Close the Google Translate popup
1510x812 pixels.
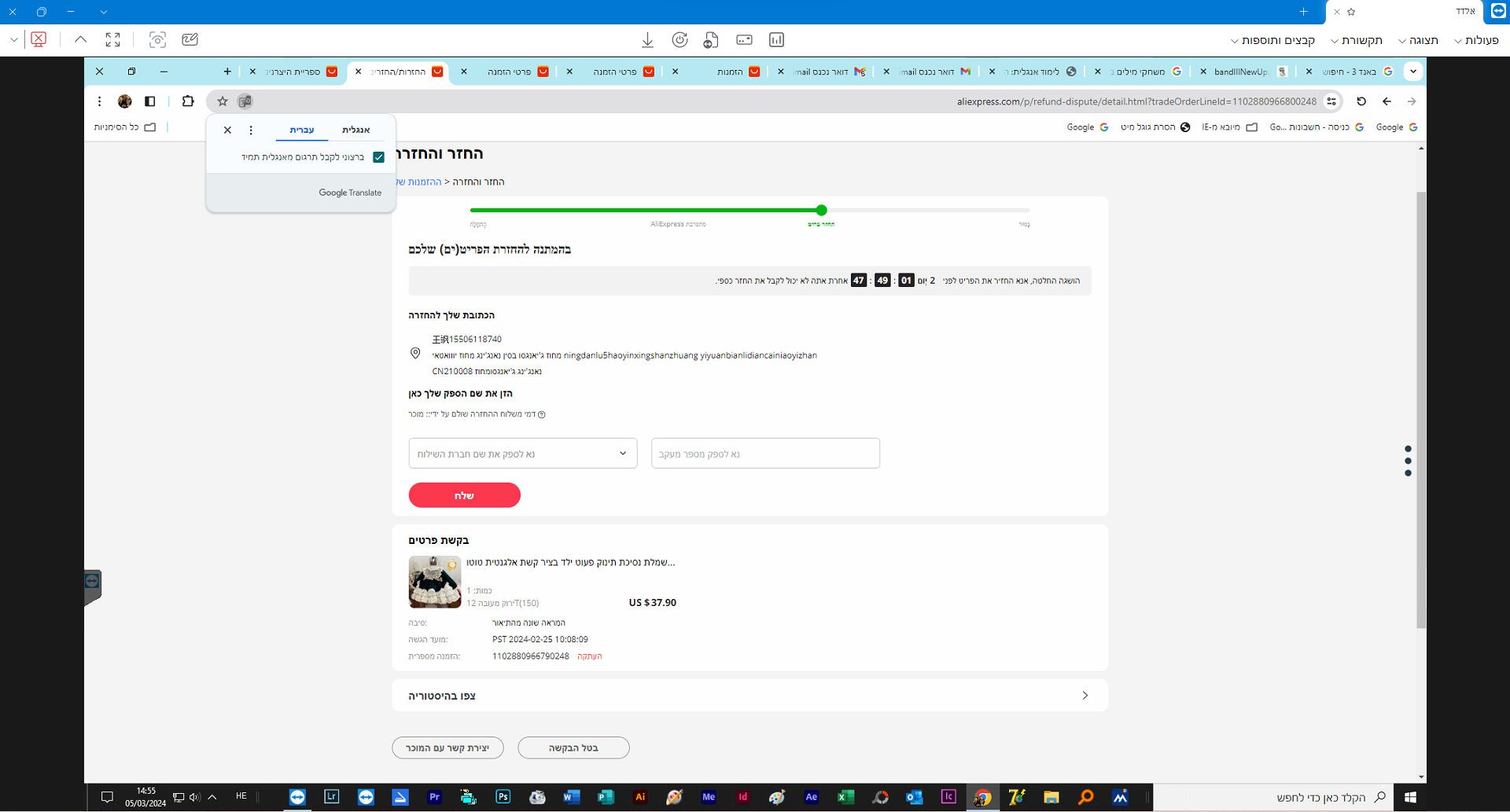click(227, 130)
